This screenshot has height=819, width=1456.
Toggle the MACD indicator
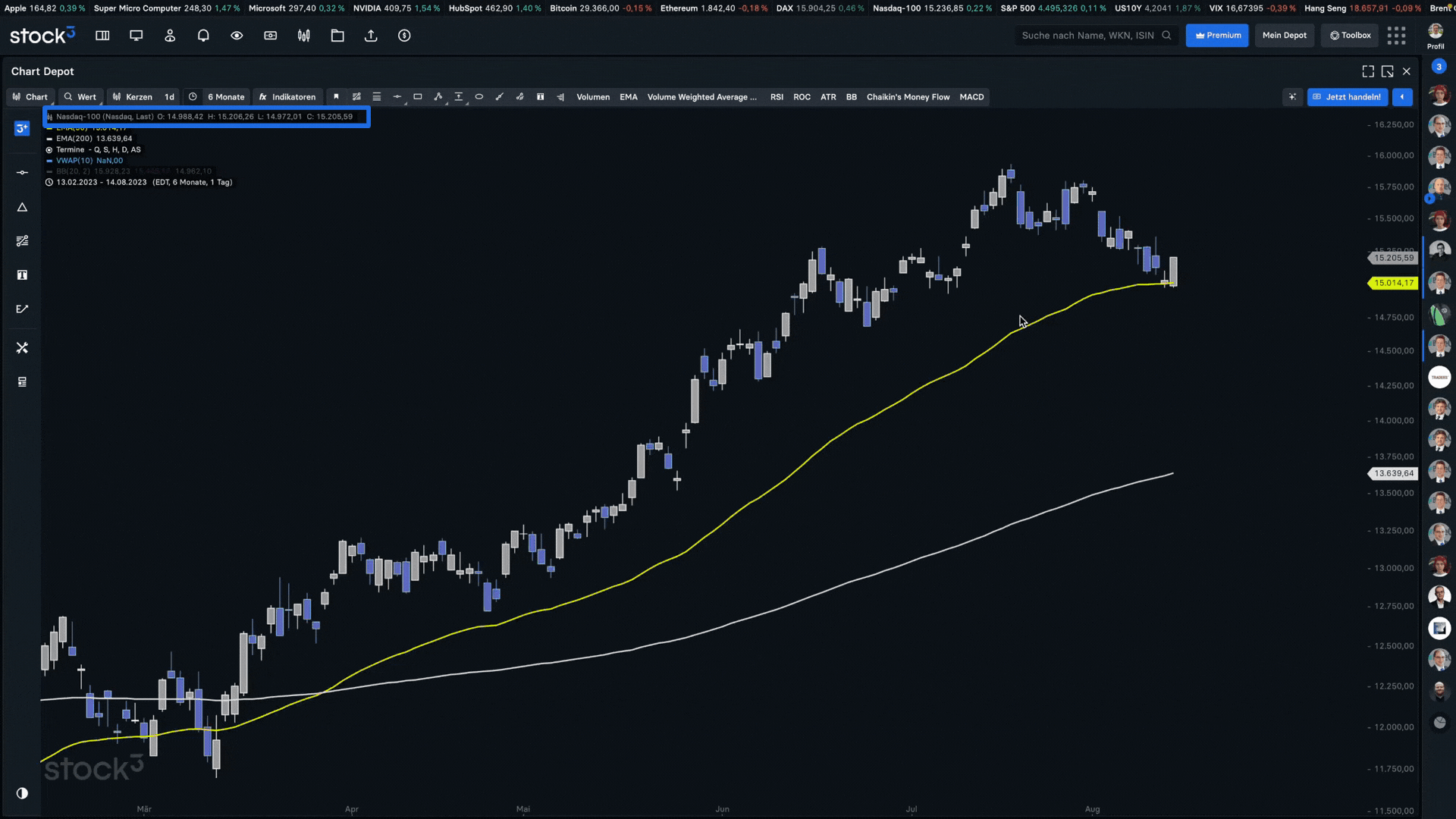click(971, 97)
